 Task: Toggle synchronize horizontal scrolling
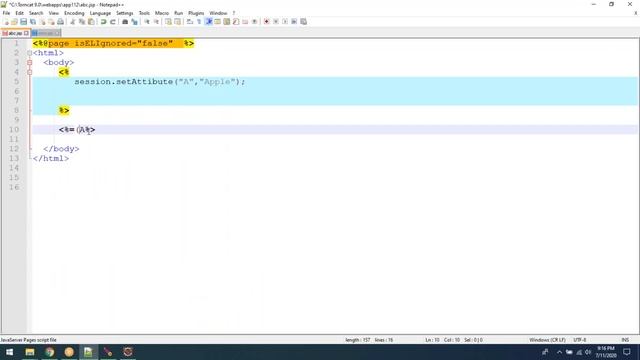pos(178,22)
